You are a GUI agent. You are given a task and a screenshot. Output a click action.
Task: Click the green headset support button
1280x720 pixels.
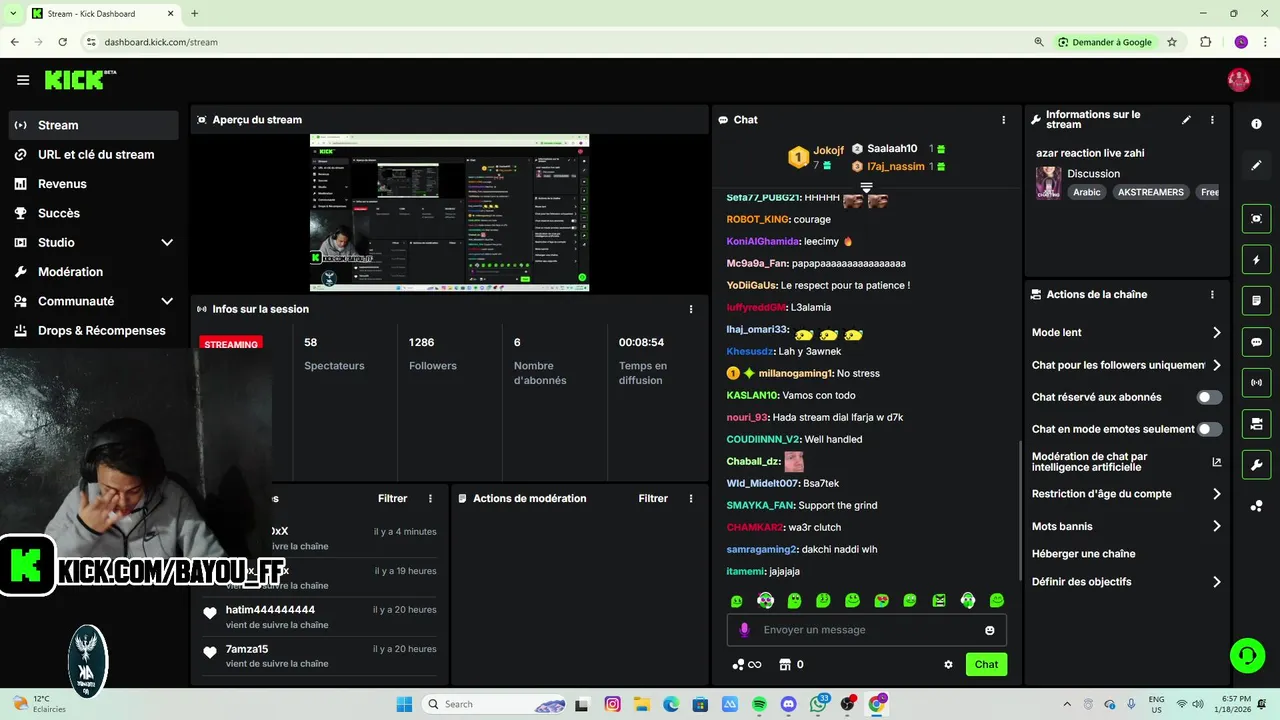(x=1247, y=656)
